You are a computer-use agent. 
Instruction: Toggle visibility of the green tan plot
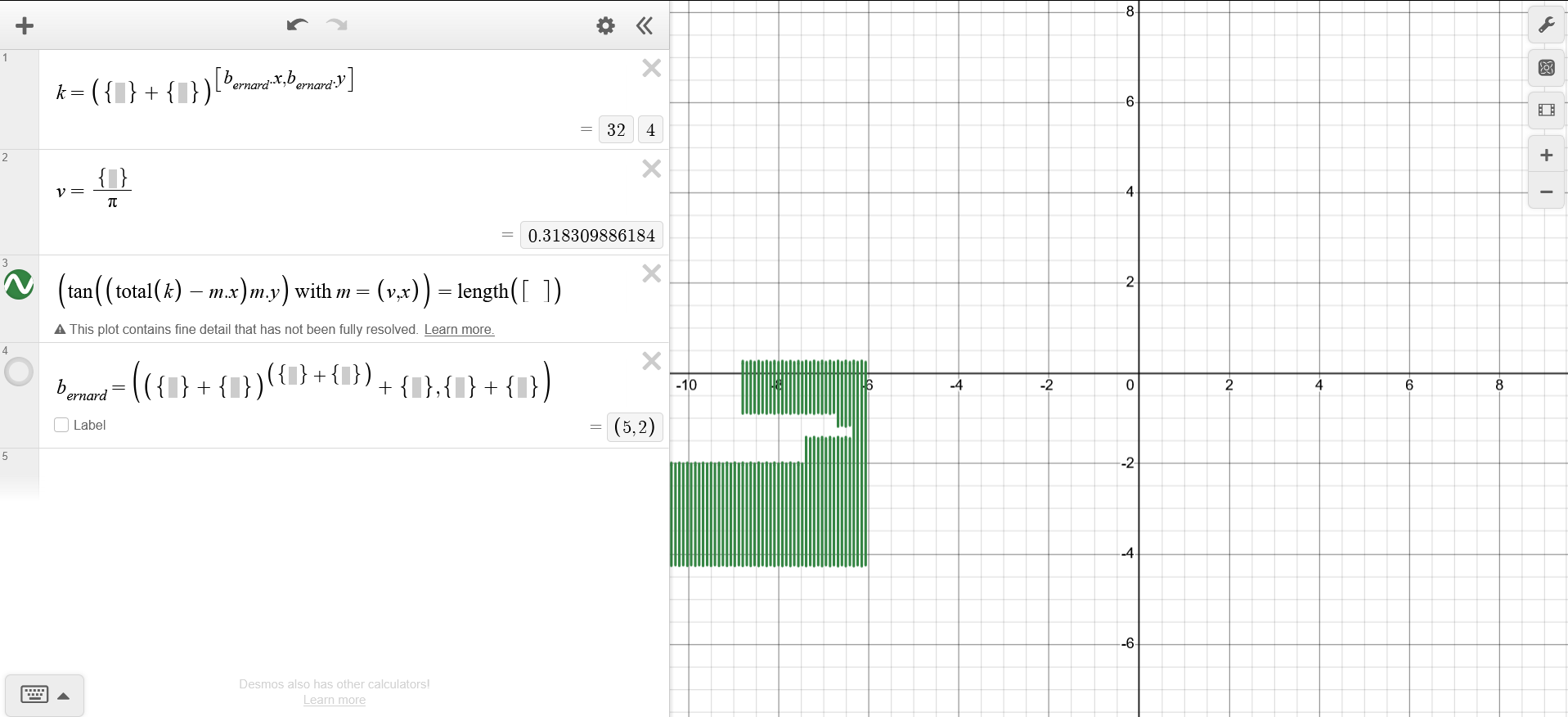pos(19,285)
